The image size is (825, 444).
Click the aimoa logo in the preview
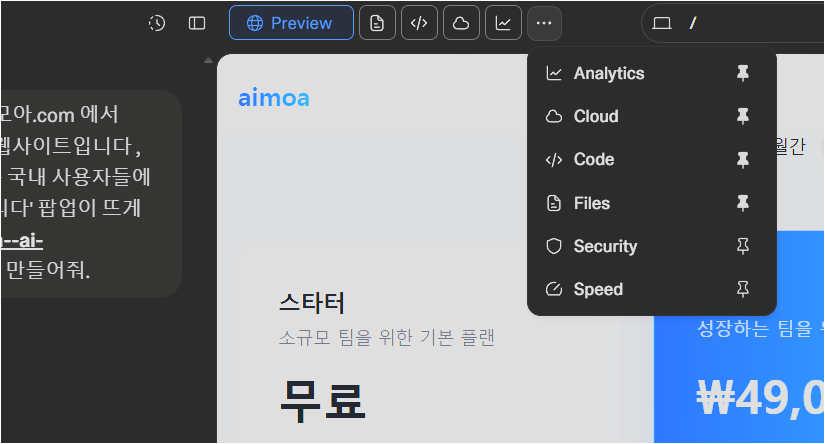[x=274, y=98]
